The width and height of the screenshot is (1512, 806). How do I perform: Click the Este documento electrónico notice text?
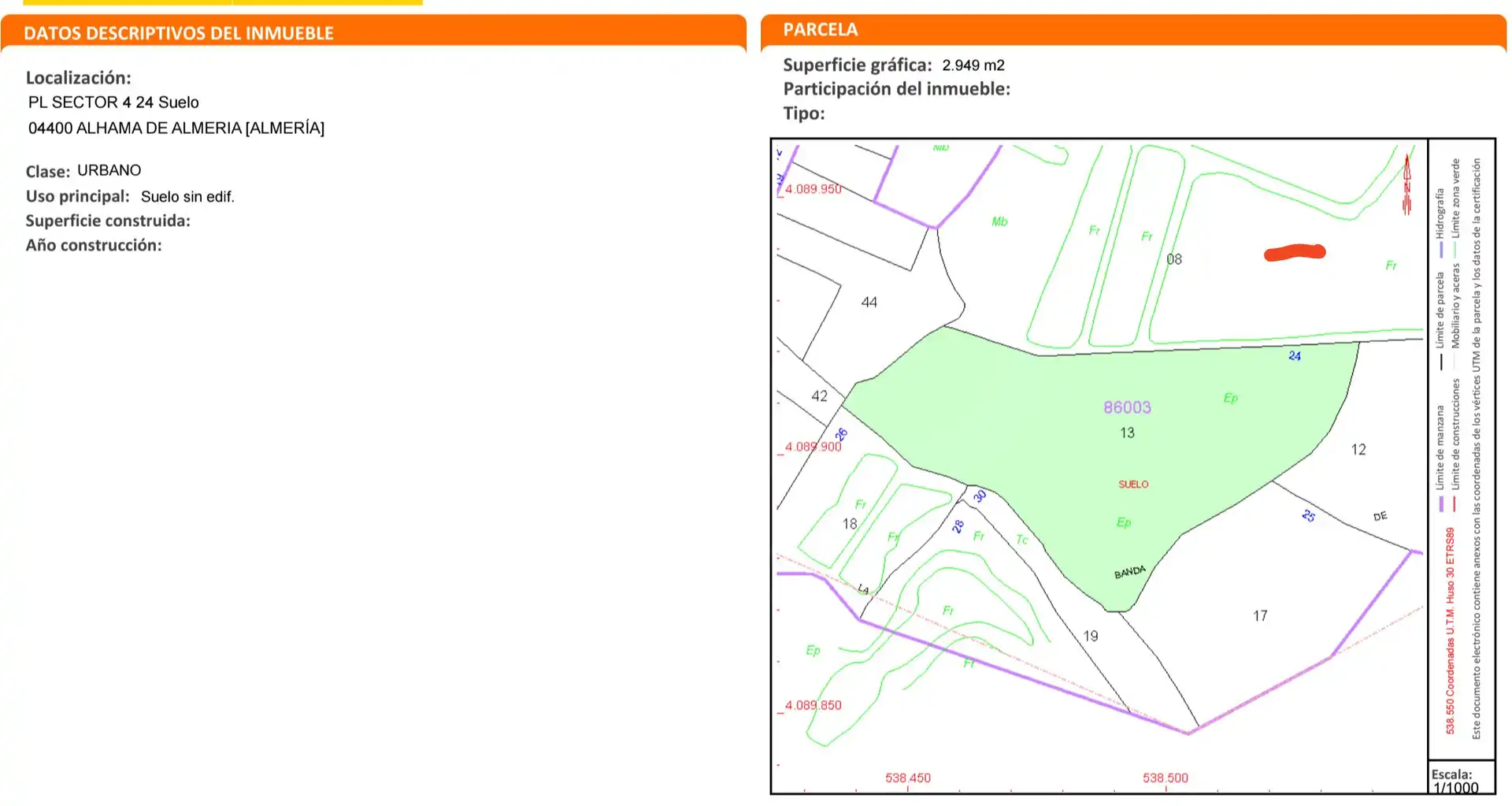click(x=1477, y=448)
